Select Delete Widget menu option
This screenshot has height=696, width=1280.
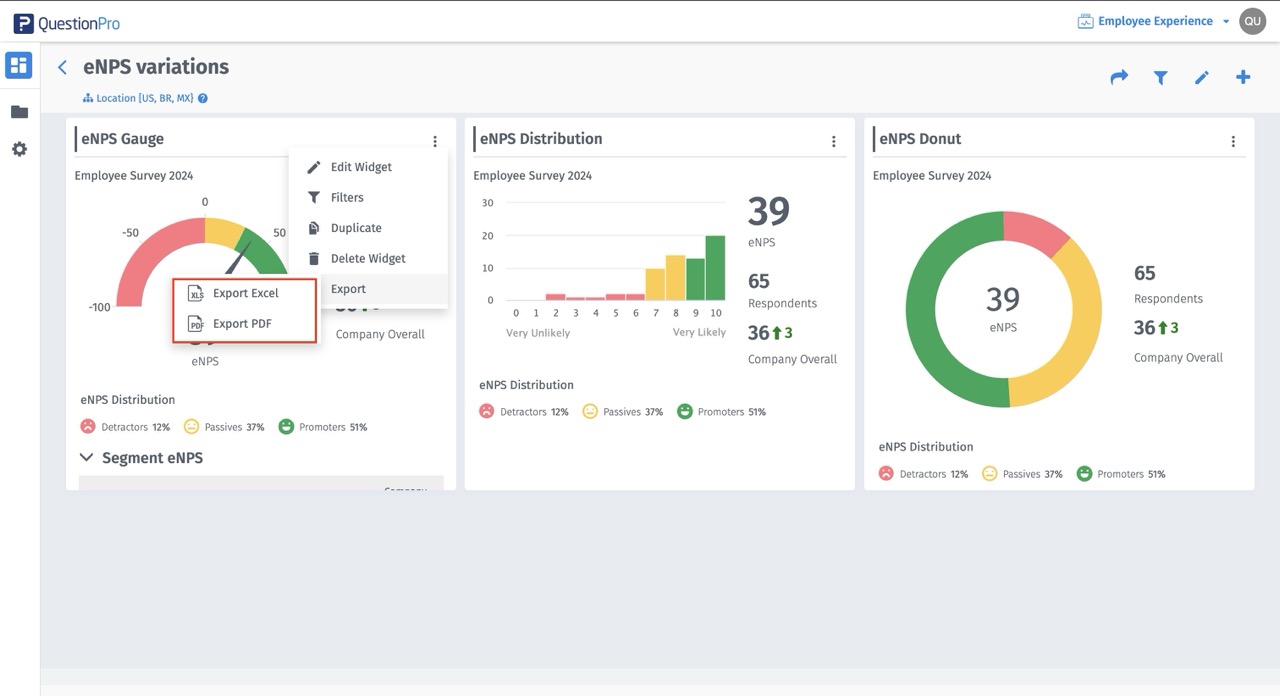point(367,258)
